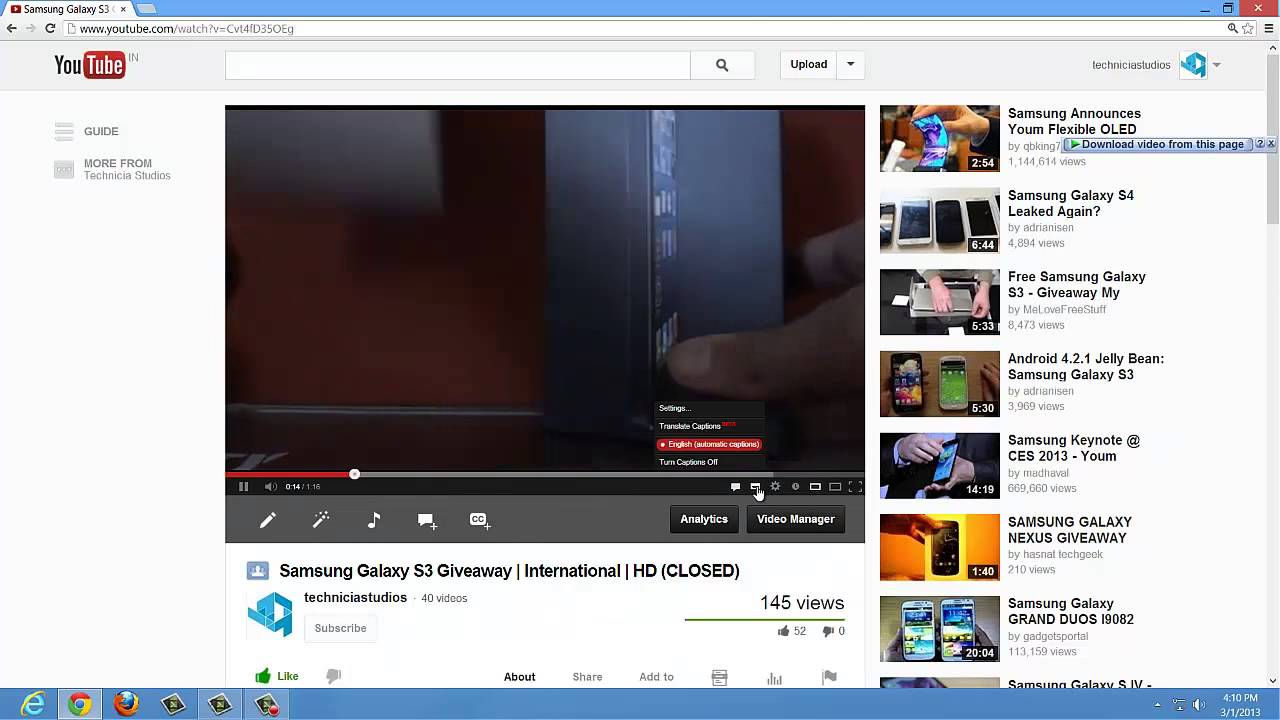Open the transcript icon below video
The height and width of the screenshot is (720, 1280).
tap(719, 677)
